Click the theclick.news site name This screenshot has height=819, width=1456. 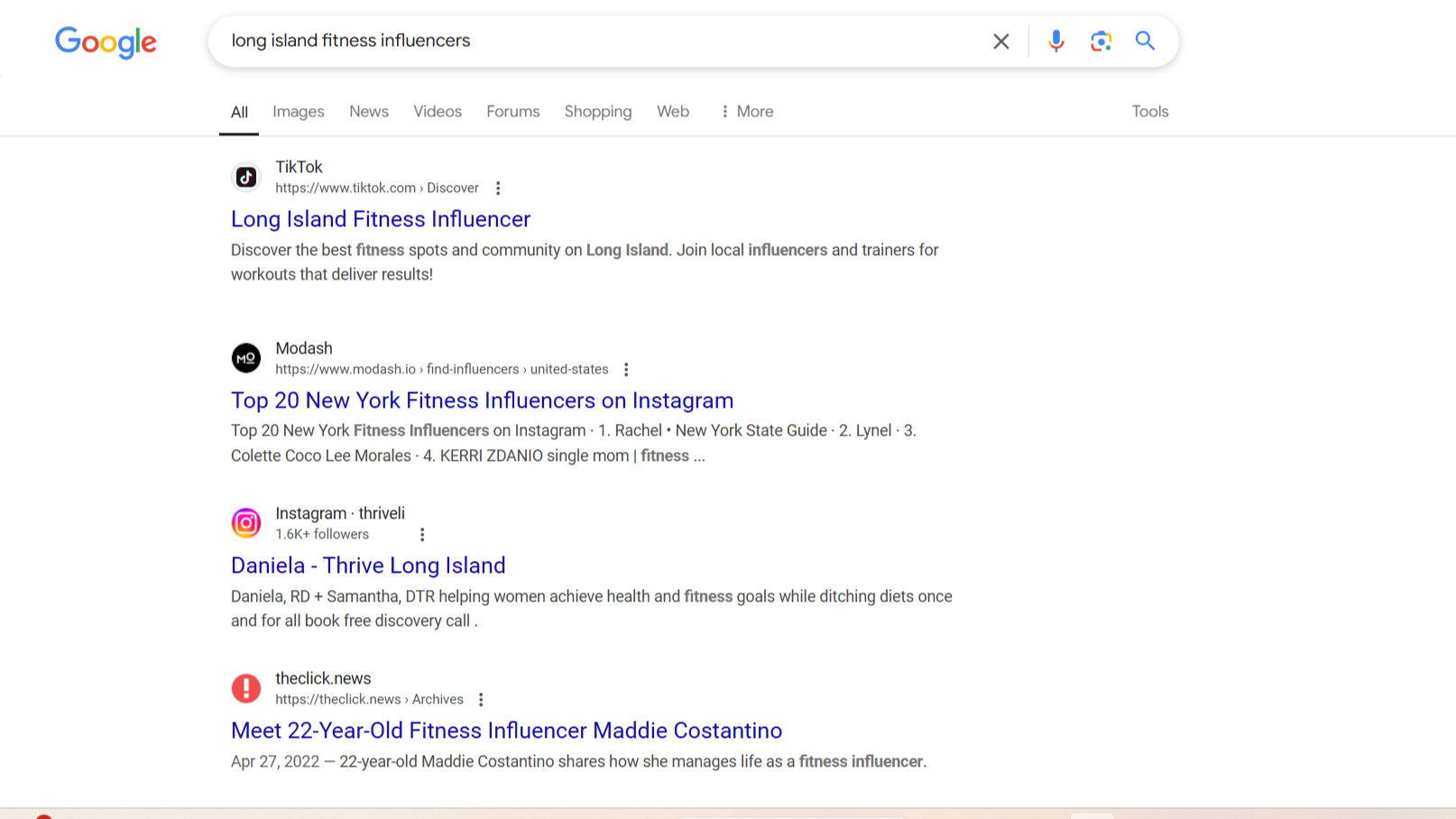coord(323,678)
